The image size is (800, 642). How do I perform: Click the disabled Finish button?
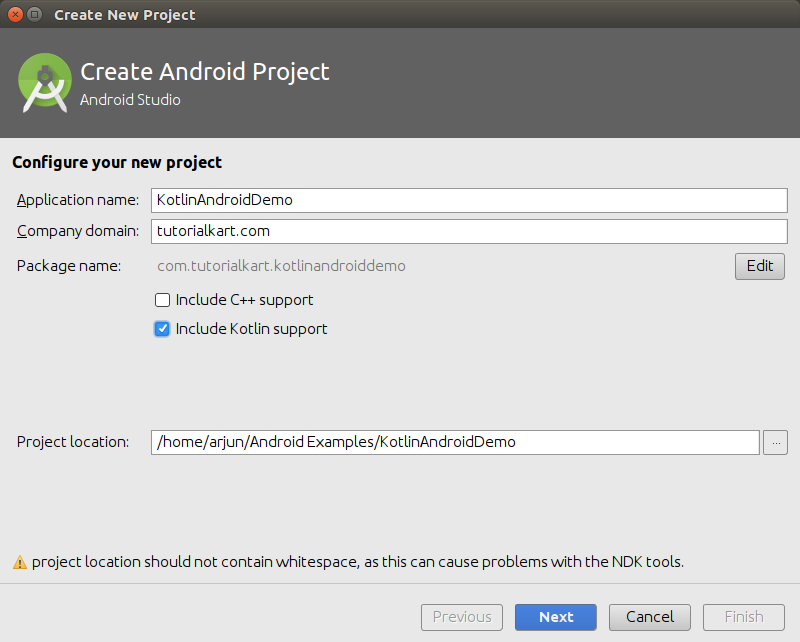coord(744,617)
